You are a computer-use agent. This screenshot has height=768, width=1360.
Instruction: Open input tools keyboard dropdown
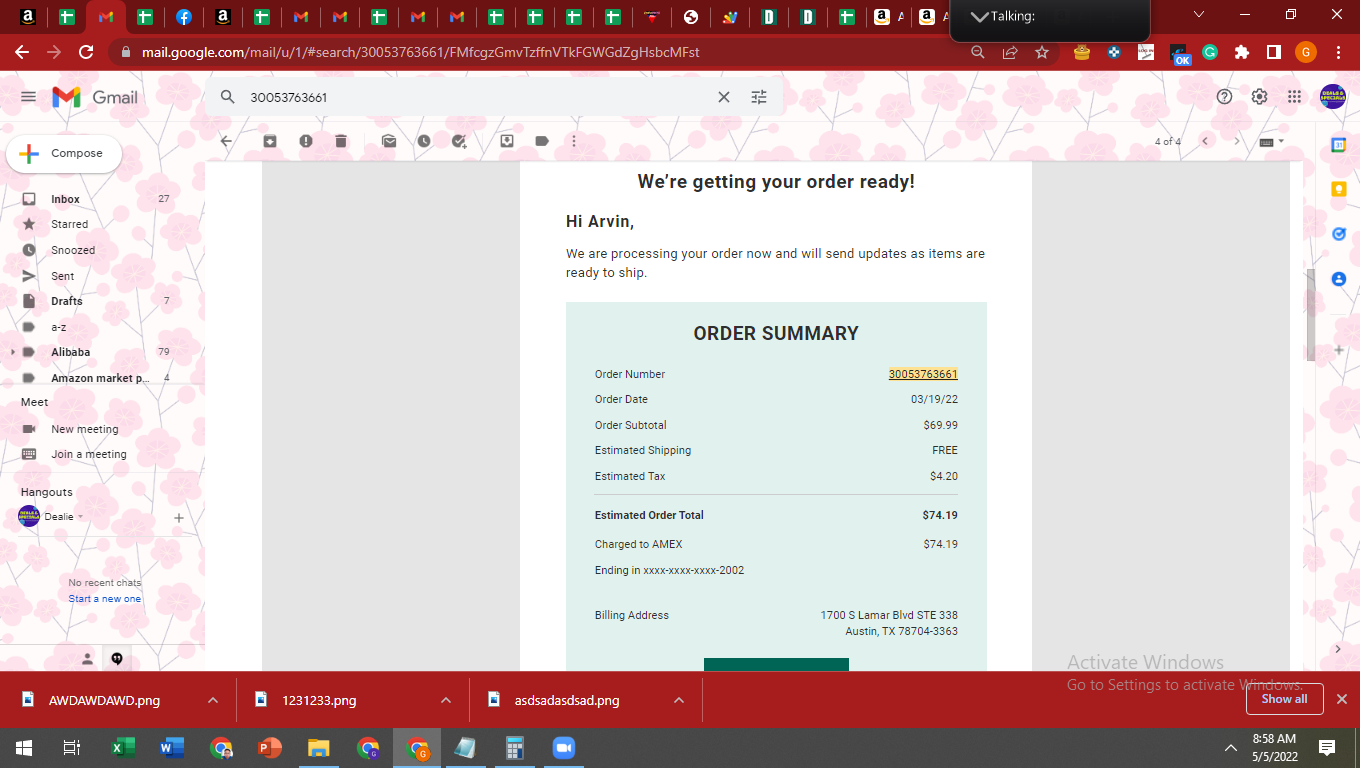click(x=1272, y=141)
